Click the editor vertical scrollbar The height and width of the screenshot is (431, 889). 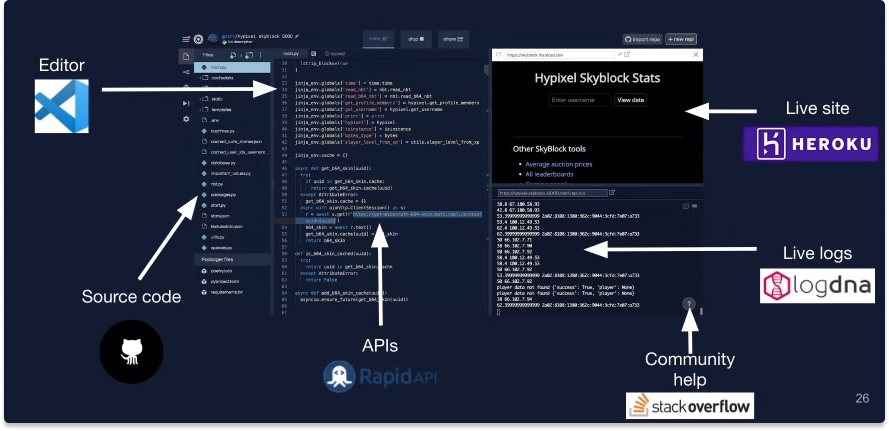tap(486, 69)
